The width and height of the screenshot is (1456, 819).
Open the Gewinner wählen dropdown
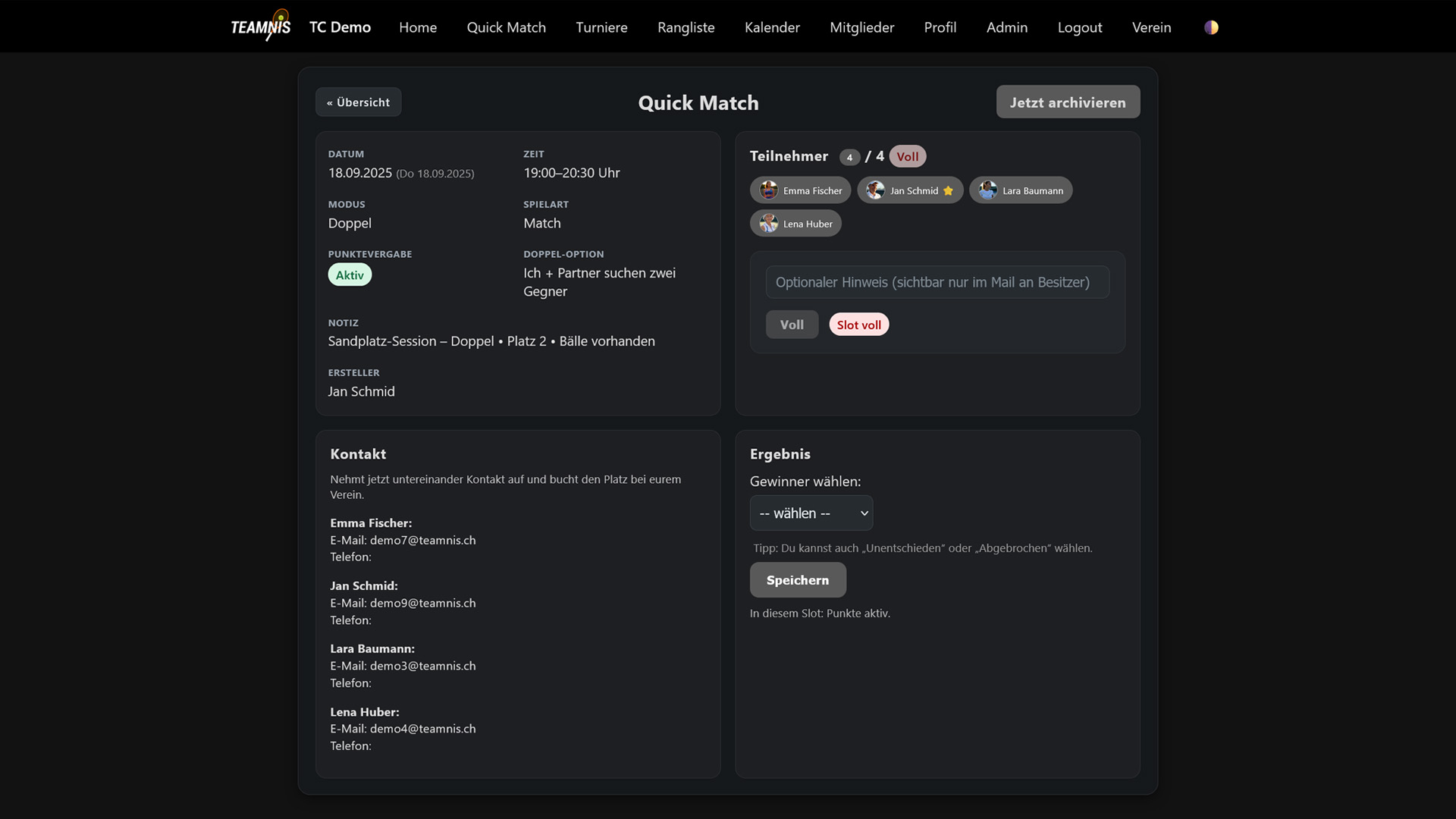811,513
